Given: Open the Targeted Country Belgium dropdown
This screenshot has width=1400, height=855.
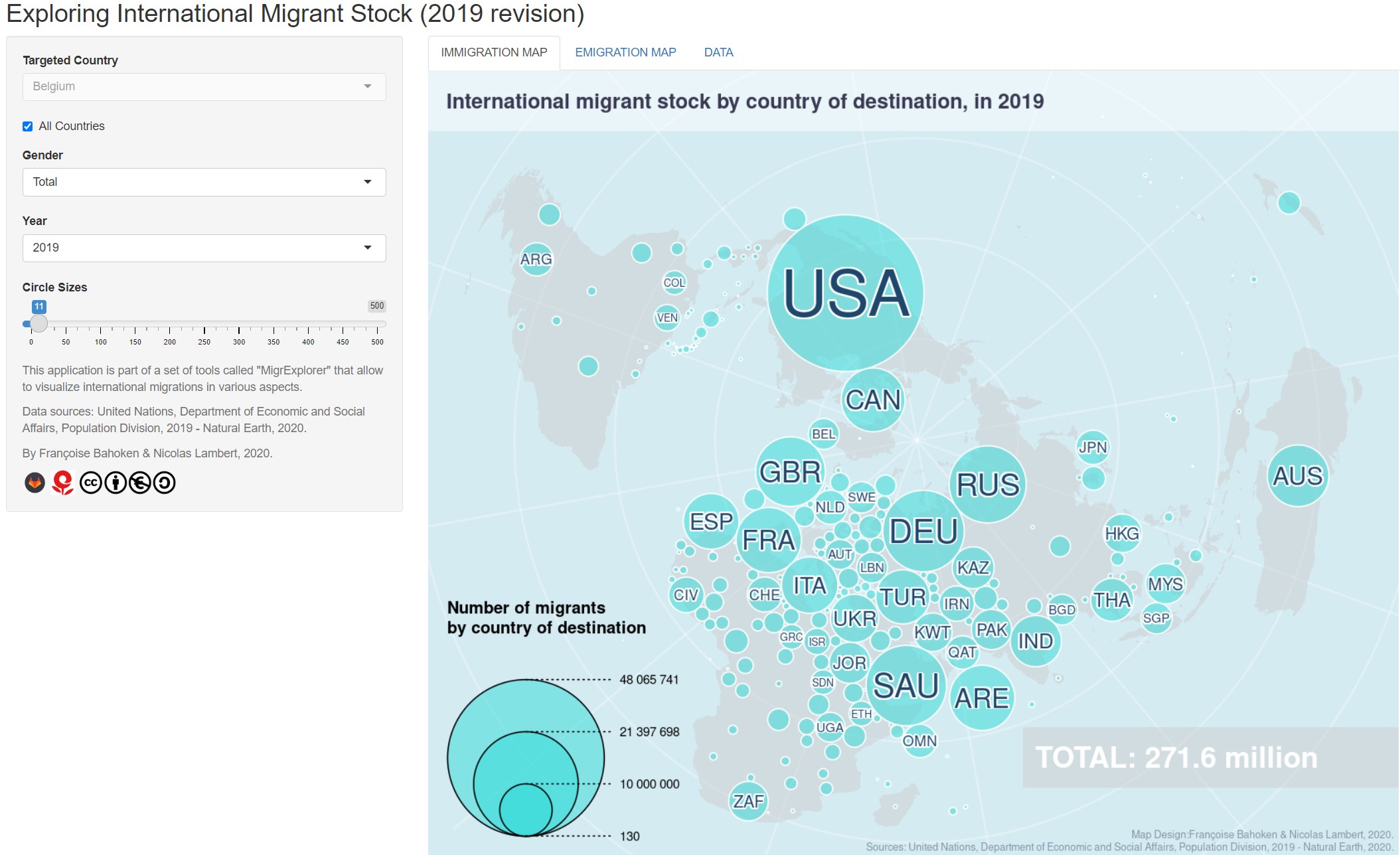Looking at the screenshot, I should [204, 87].
